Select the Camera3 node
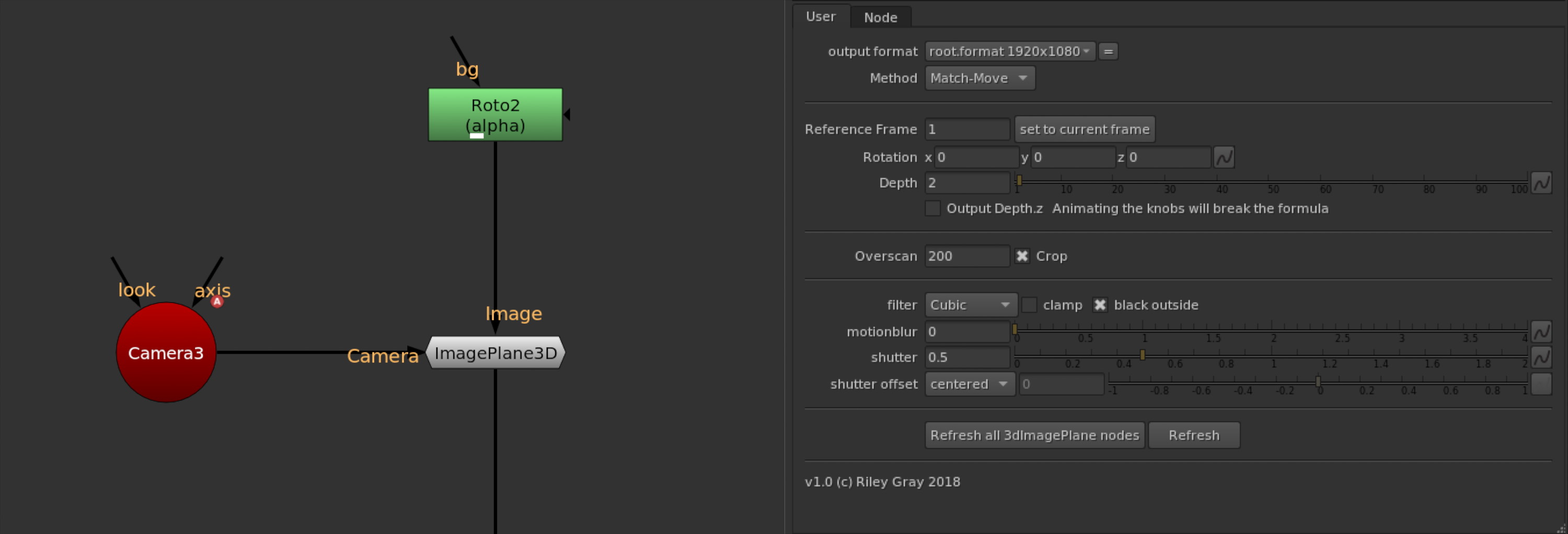Screen dimensions: 1568x534 pos(166,353)
